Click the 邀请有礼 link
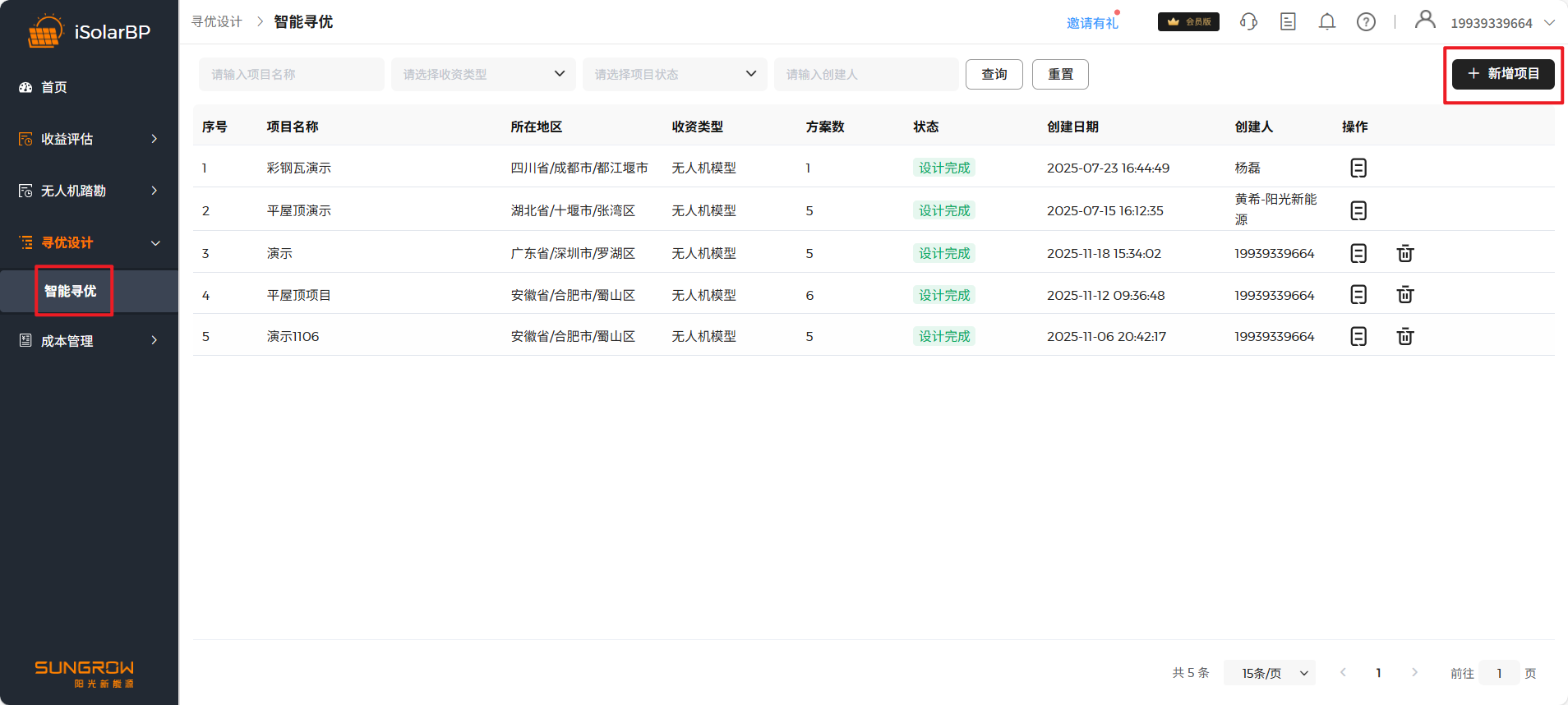This screenshot has width=1568, height=705. tap(1092, 23)
